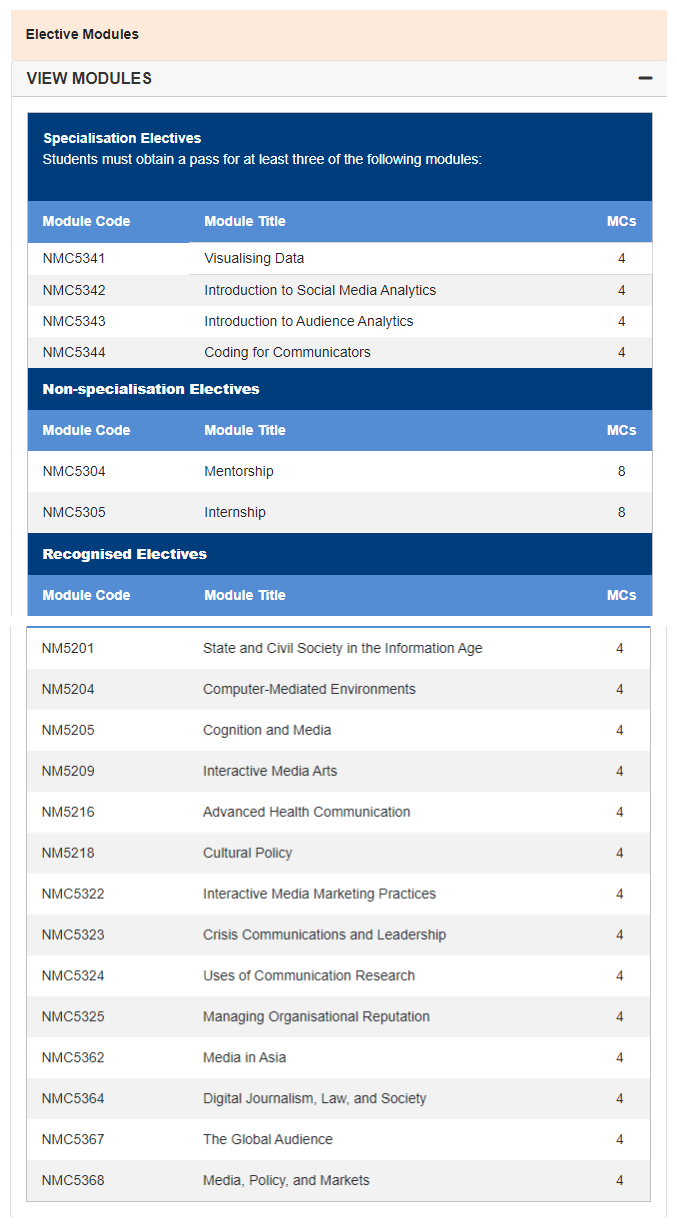The height and width of the screenshot is (1227, 677).
Task: Click the 4 MCs value for Cultural Policy
Action: tap(619, 853)
